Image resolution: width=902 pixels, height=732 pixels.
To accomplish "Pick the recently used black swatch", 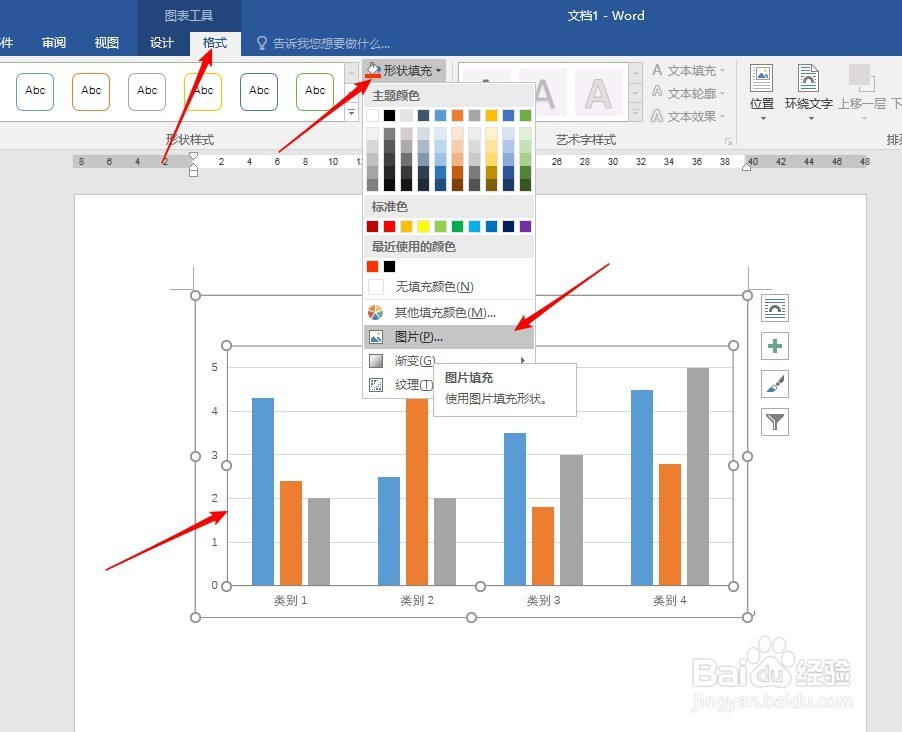I will (x=389, y=266).
